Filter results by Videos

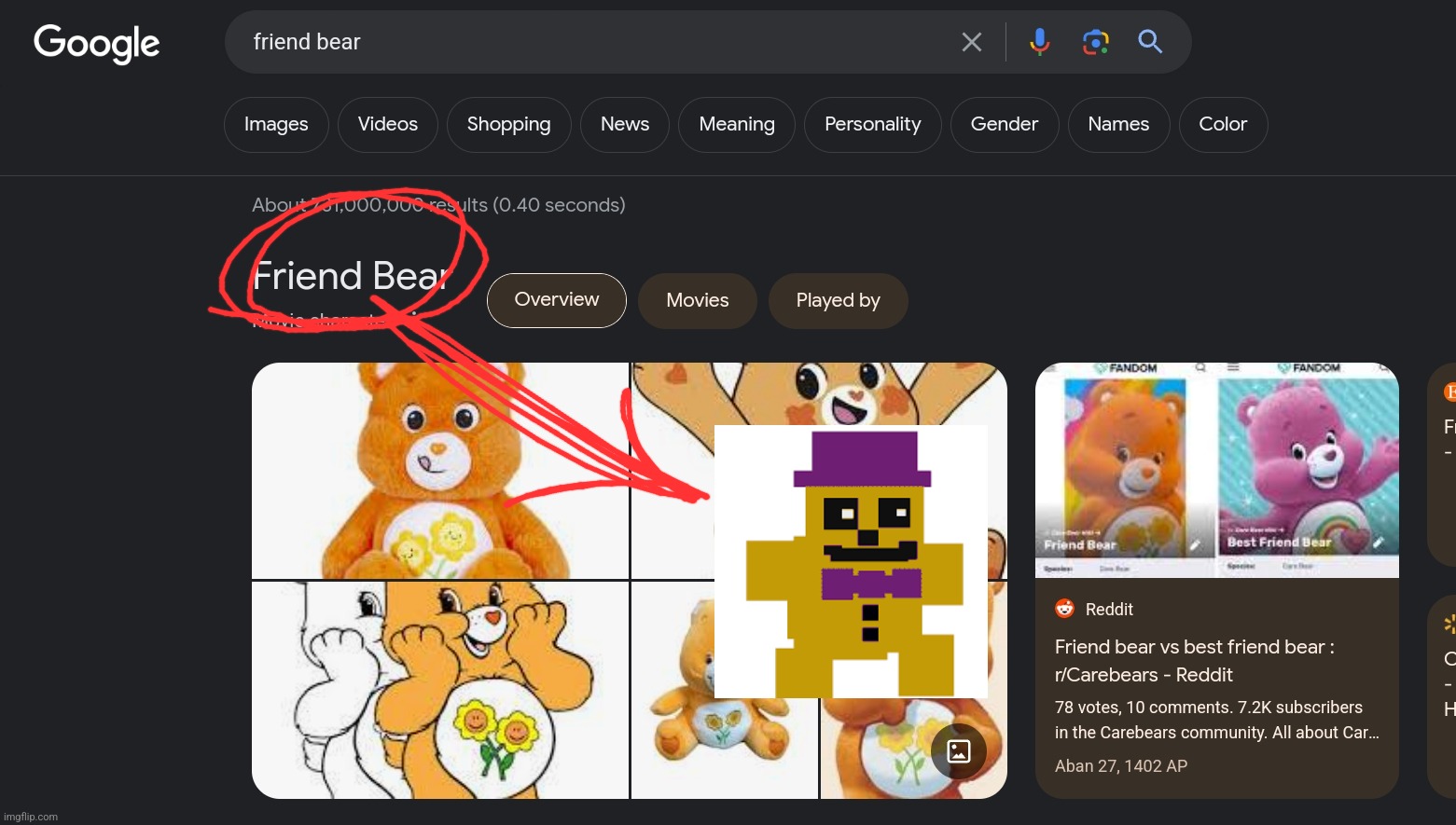[x=388, y=124]
